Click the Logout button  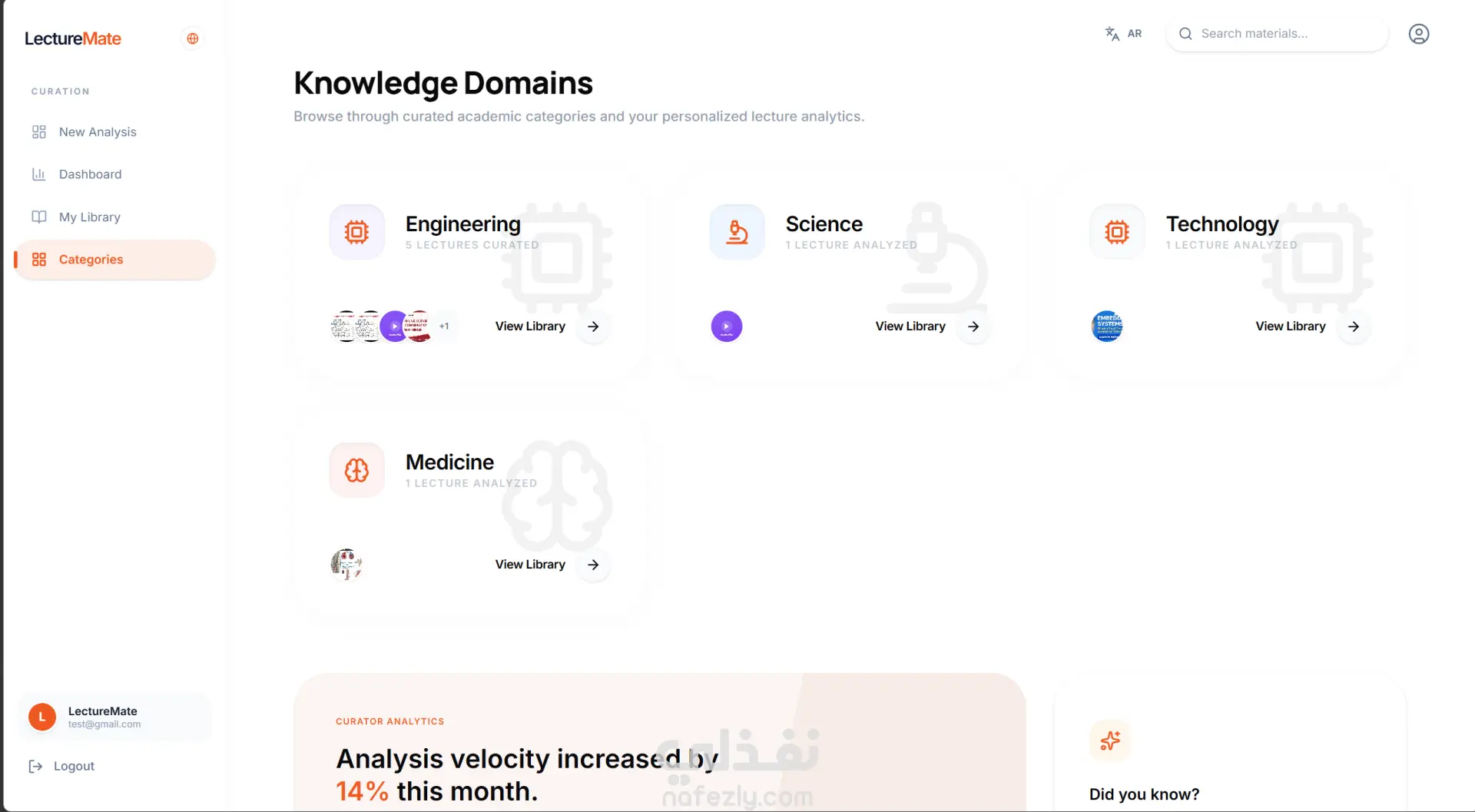pos(62,766)
